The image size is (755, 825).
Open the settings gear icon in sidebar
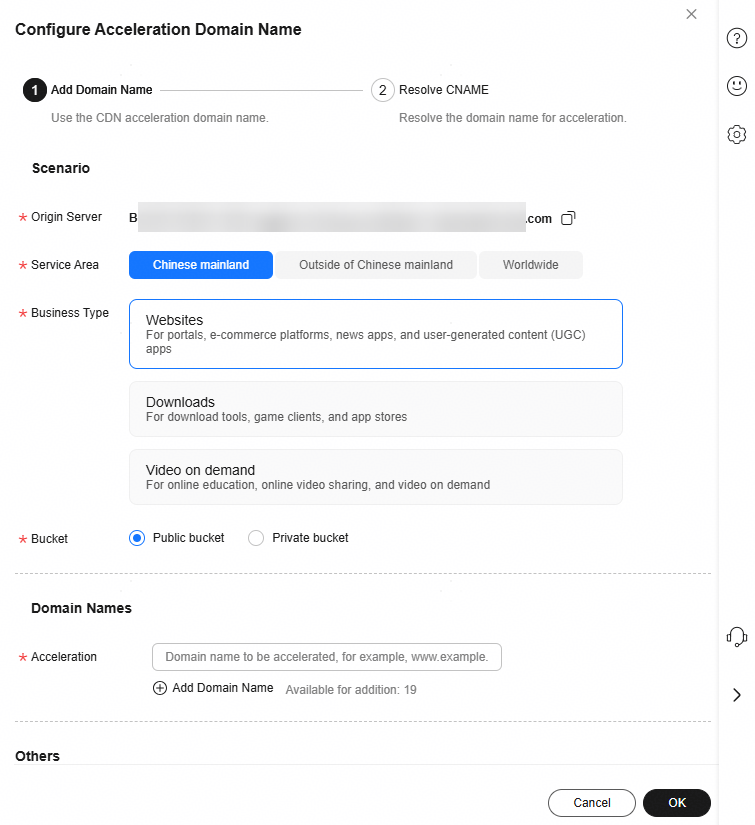(x=736, y=134)
